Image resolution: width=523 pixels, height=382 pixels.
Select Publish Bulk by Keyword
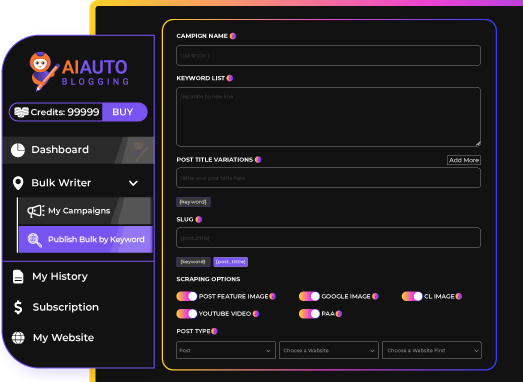tap(85, 240)
